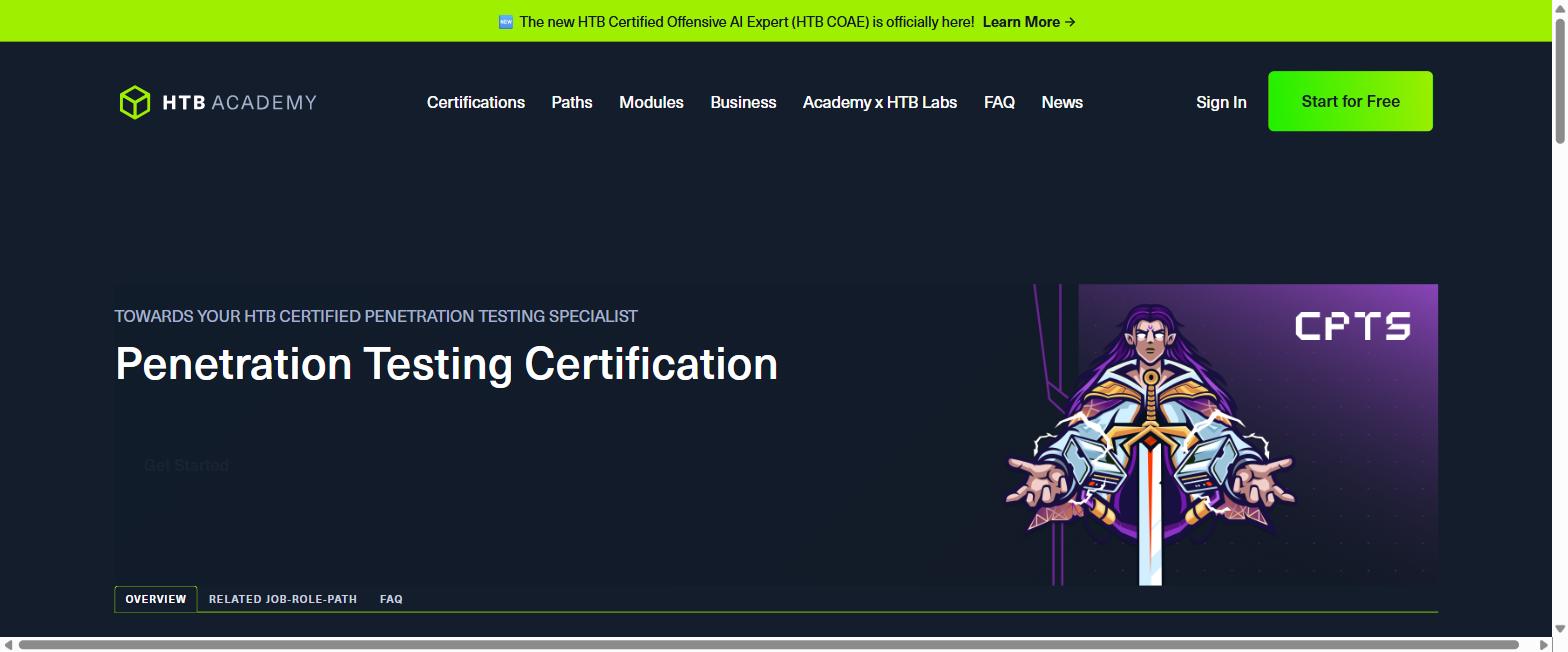Click the 'Towards your HTB Certified' subtitle
Viewport: 1568px width, 652px height.
(376, 316)
